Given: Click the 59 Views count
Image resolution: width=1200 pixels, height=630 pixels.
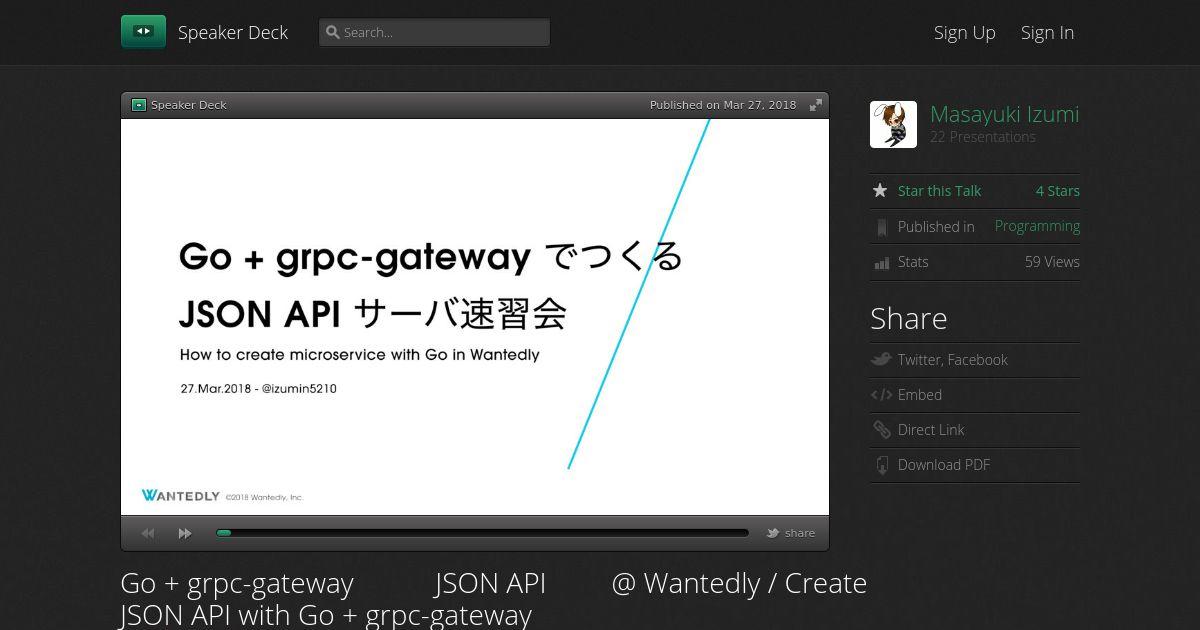Looking at the screenshot, I should pyautogui.click(x=1052, y=262).
